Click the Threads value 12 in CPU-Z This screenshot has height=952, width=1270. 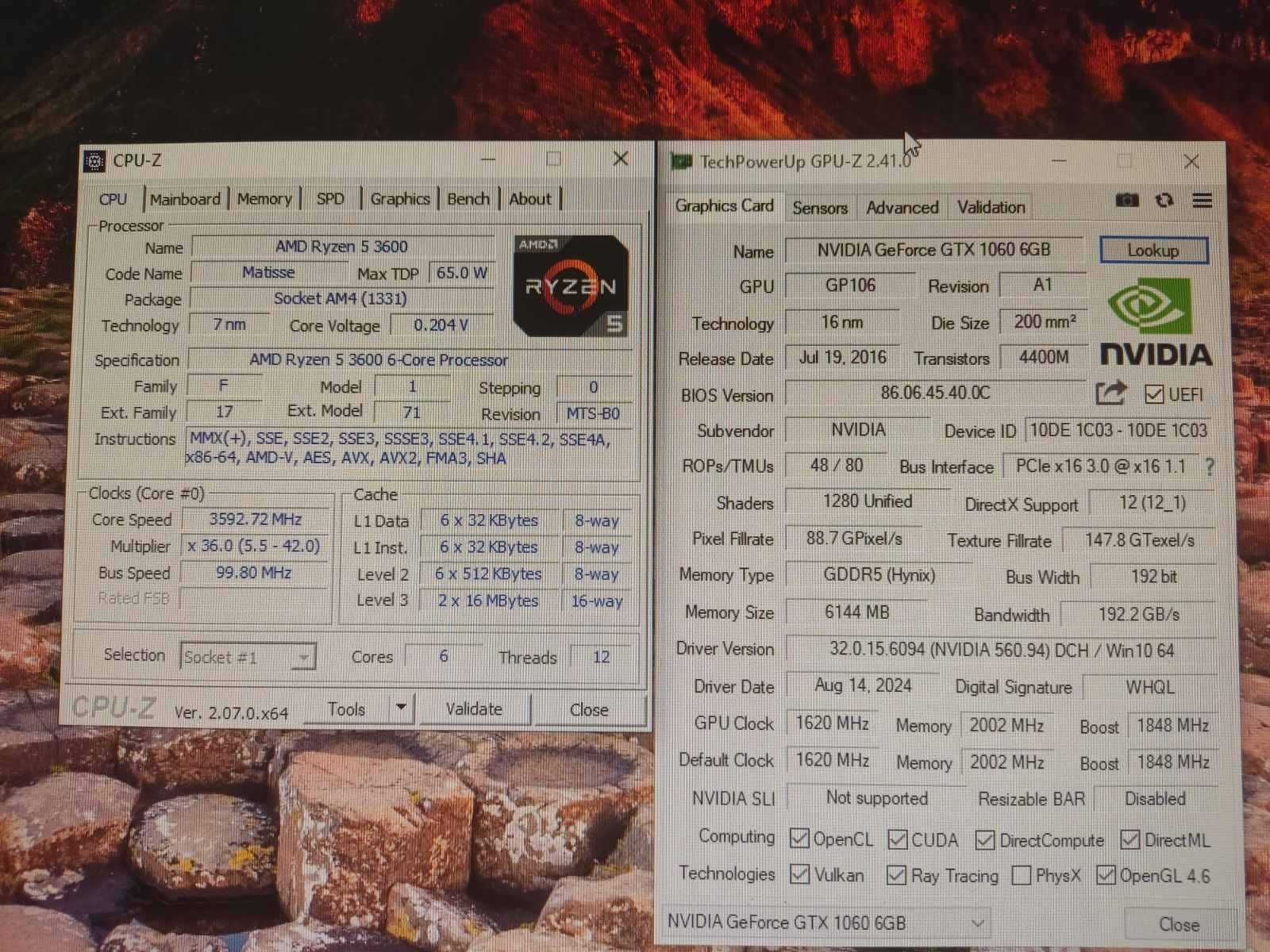pyautogui.click(x=601, y=657)
